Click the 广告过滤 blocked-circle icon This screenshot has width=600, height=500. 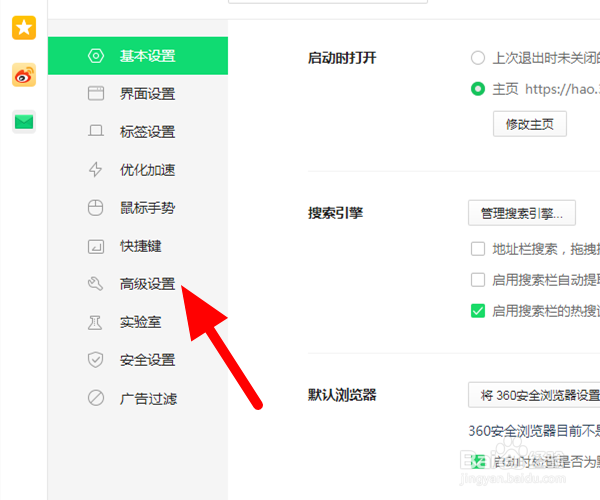point(96,398)
